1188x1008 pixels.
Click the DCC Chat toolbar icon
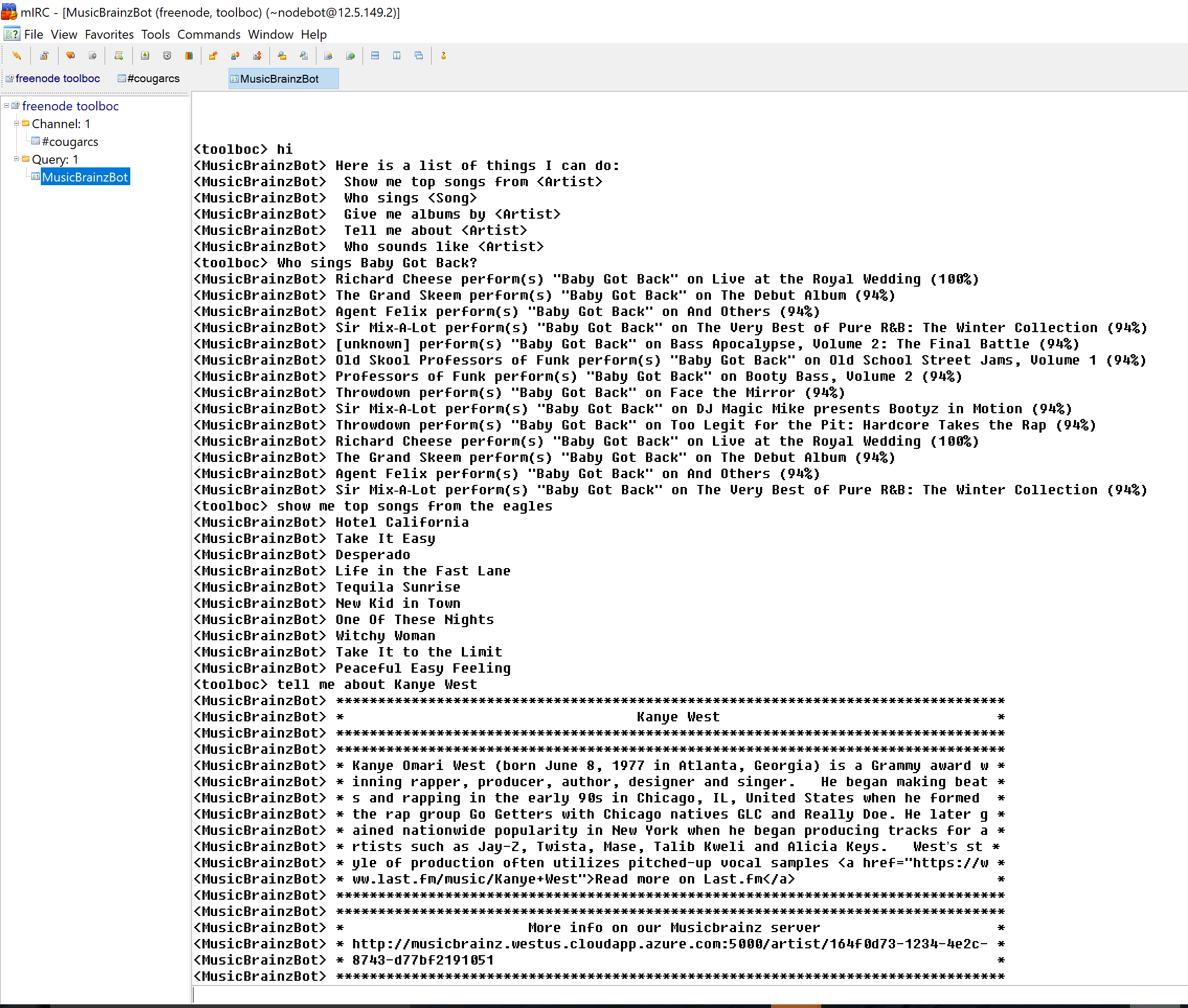[x=235, y=56]
